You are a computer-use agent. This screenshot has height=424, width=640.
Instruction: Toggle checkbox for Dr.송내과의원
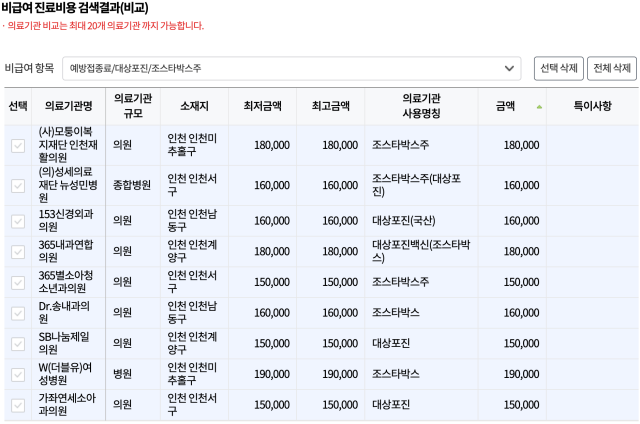tap(18, 313)
